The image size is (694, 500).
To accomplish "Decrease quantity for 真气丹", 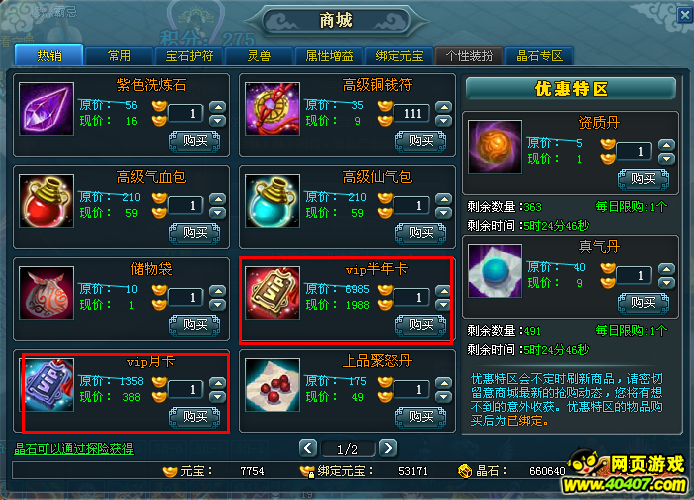I will pyautogui.click(x=666, y=283).
